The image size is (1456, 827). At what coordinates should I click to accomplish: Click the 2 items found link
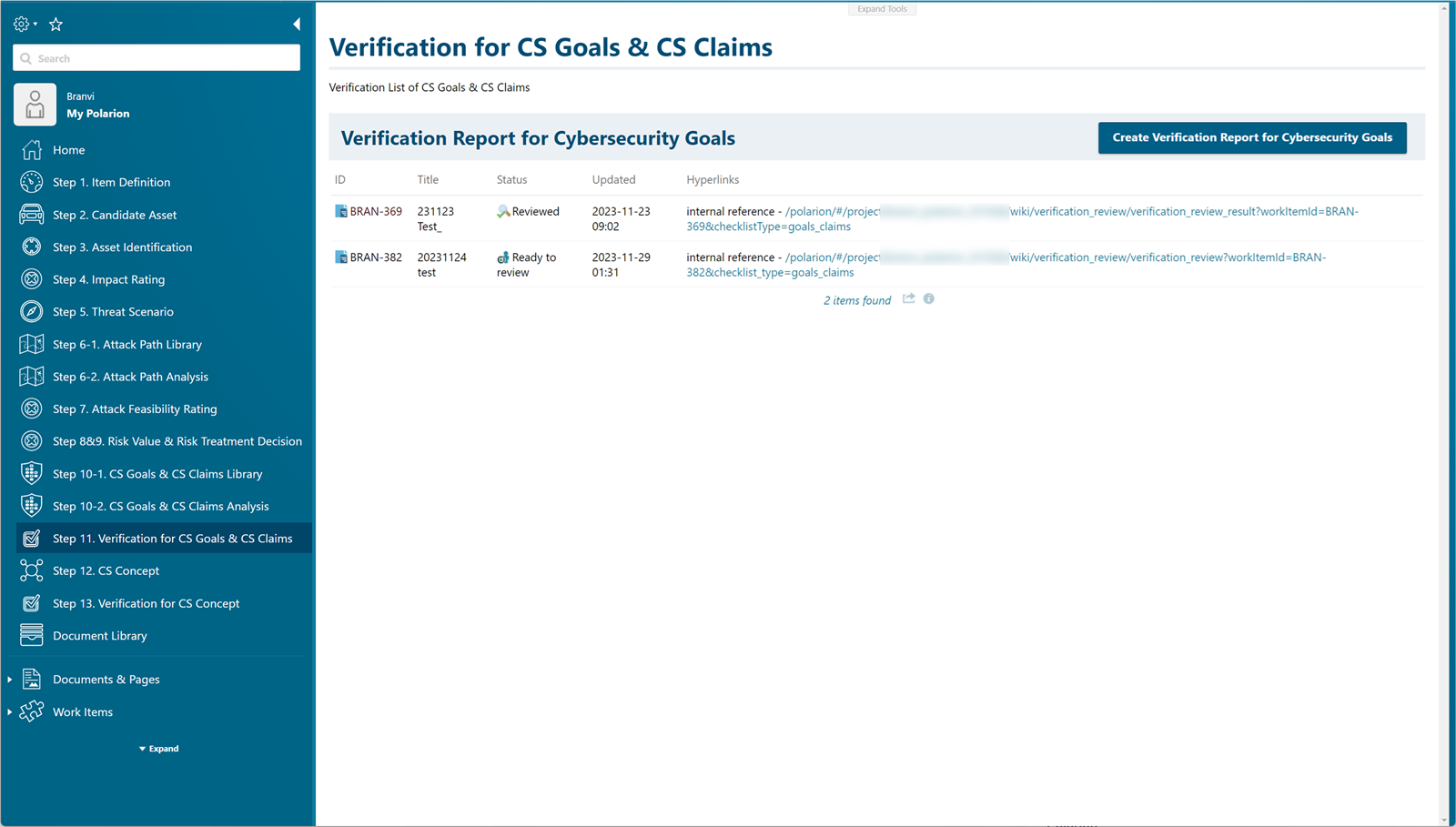coord(857,300)
